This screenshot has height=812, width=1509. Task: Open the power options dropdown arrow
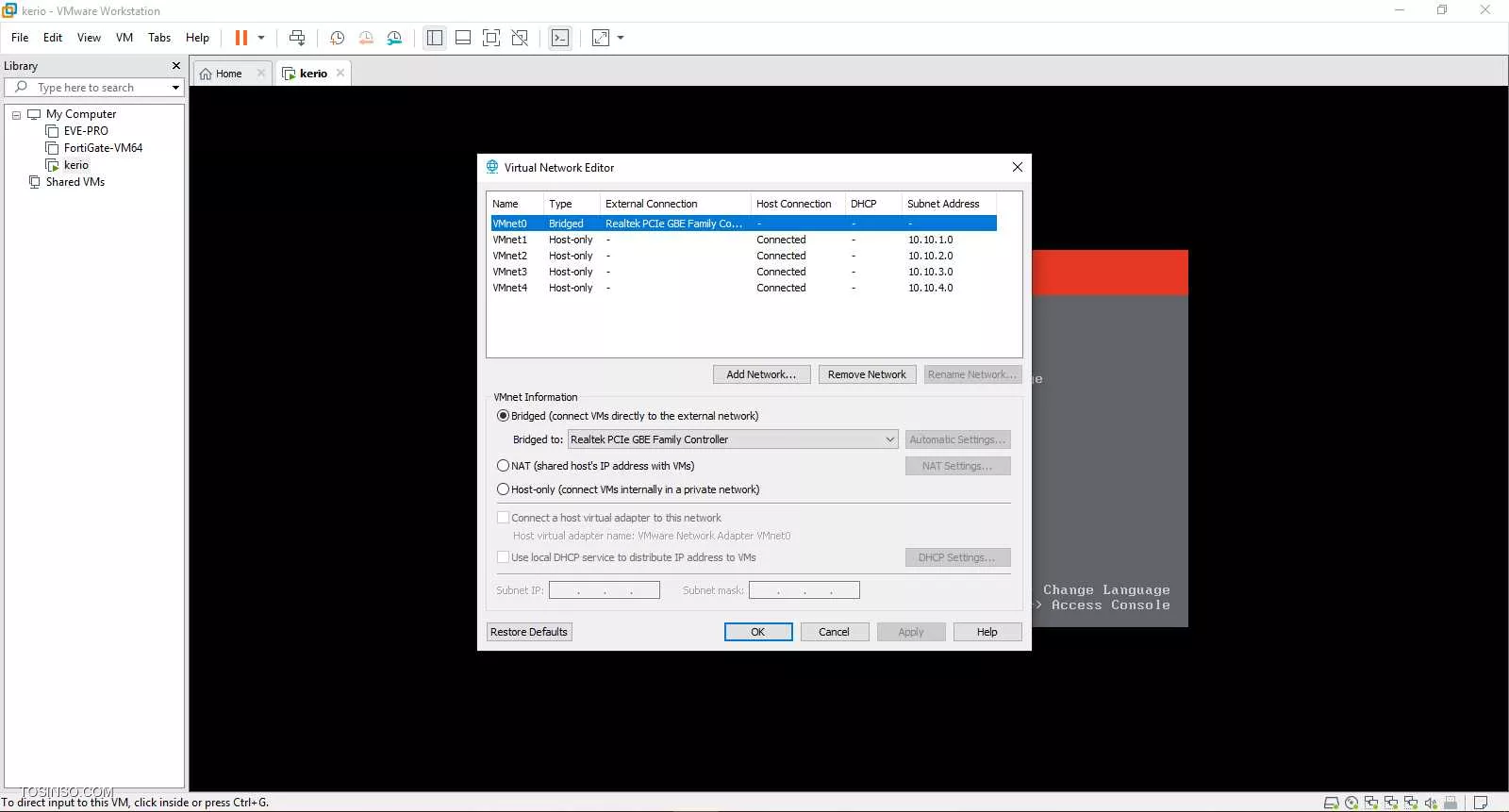[261, 38]
